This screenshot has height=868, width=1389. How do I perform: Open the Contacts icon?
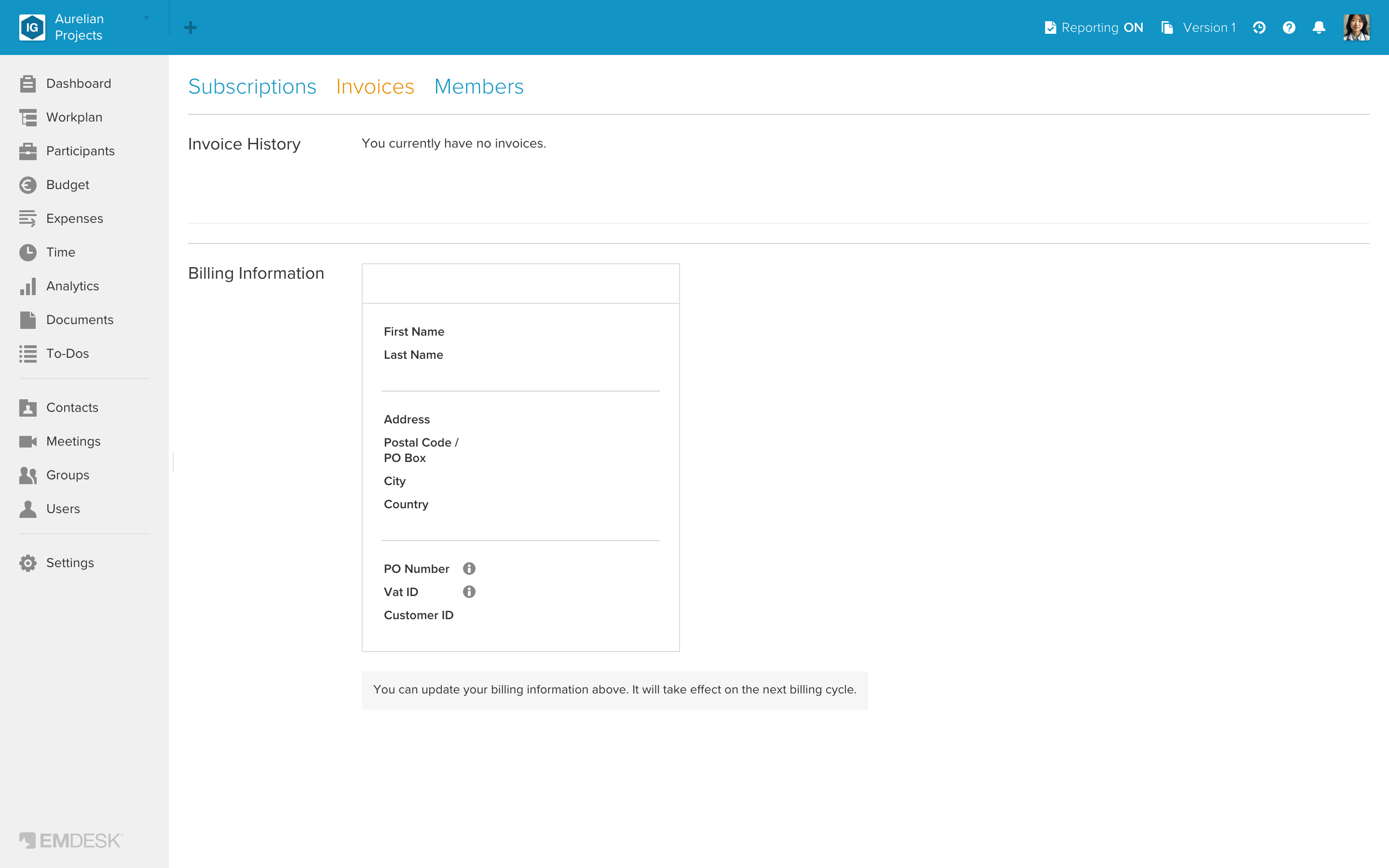[27, 407]
